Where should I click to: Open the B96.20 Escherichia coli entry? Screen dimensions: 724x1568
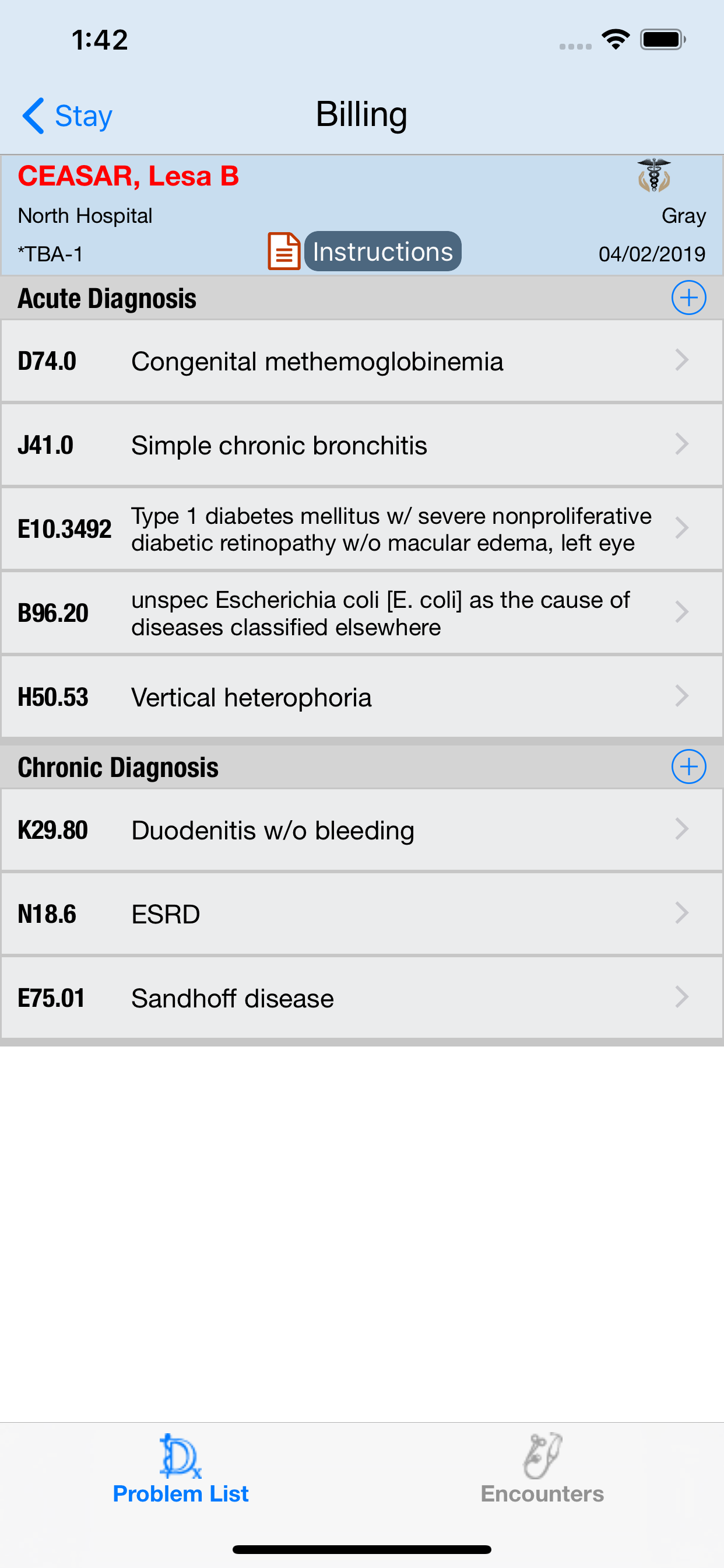[362, 613]
